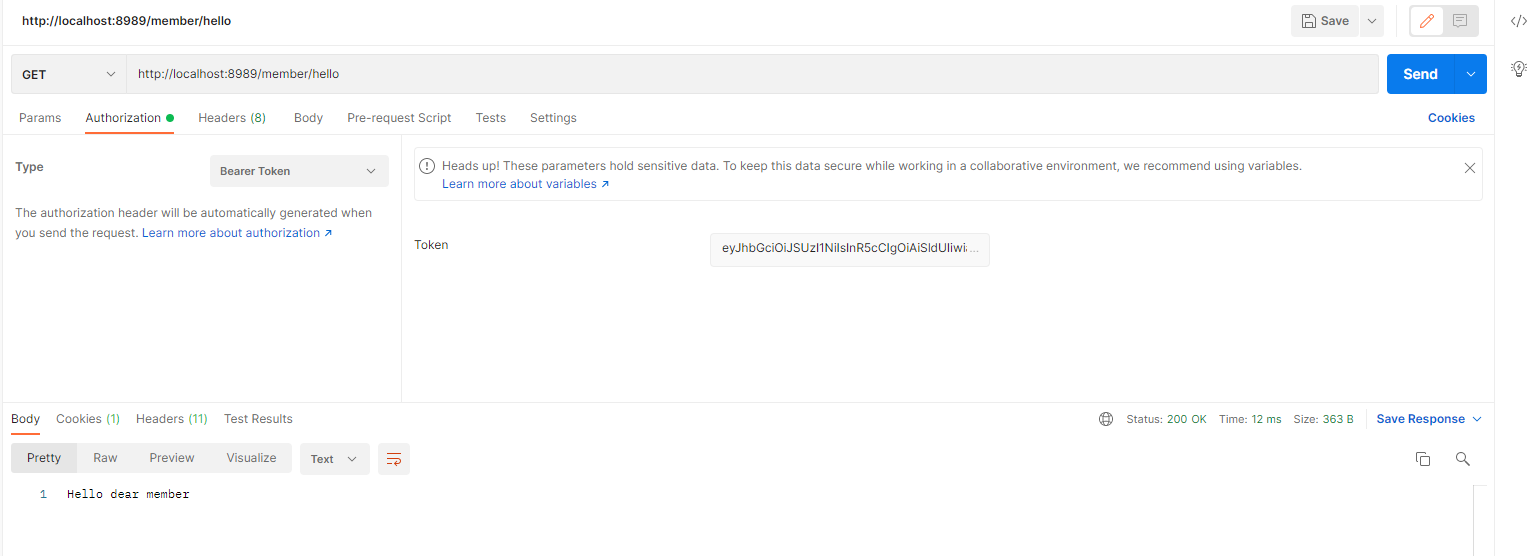Click the code snippet icon in right sidebar
The width and height of the screenshot is (1535, 556).
click(x=1518, y=21)
